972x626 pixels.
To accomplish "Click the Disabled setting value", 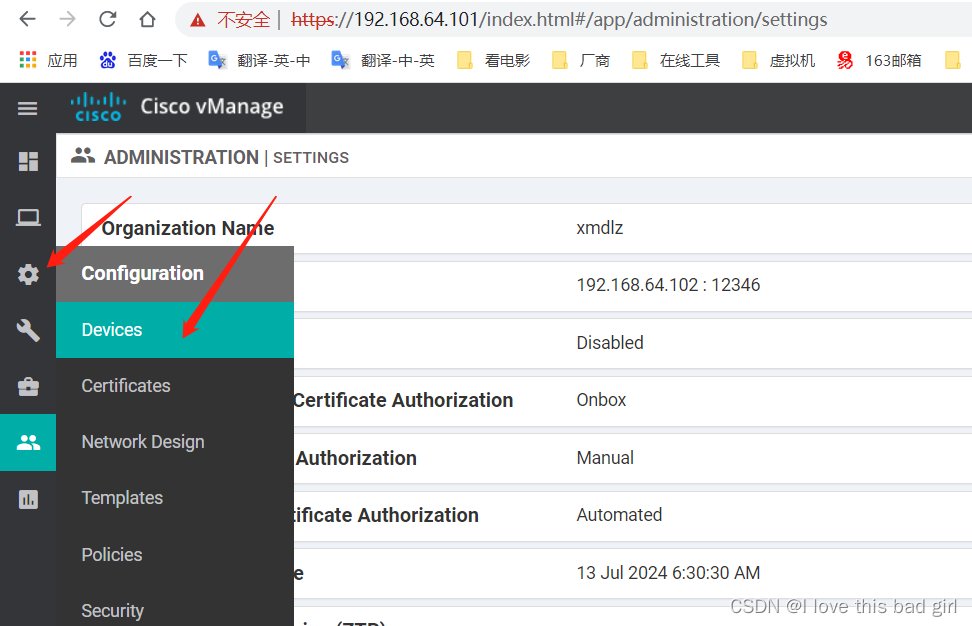I will tap(610, 342).
